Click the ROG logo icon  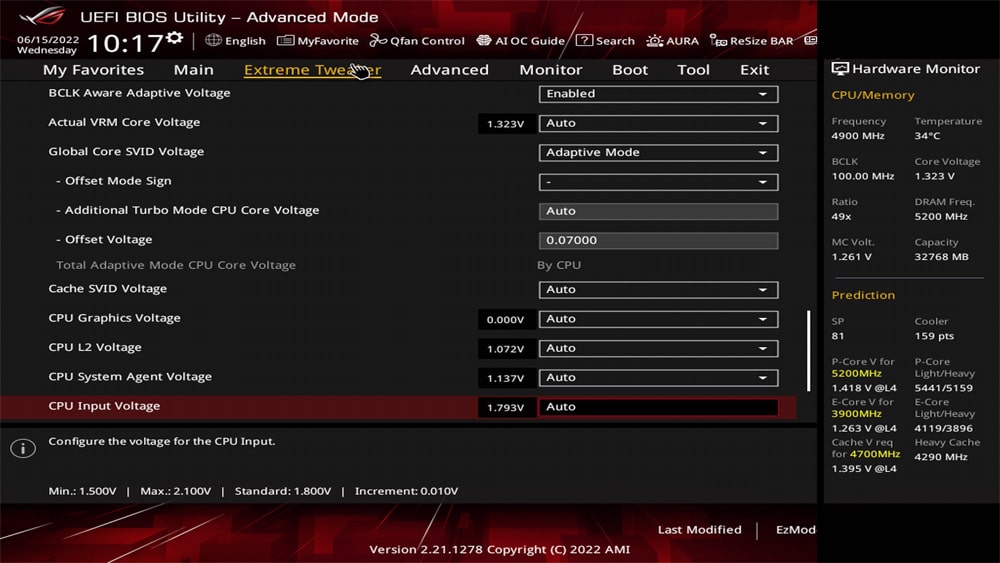click(43, 16)
